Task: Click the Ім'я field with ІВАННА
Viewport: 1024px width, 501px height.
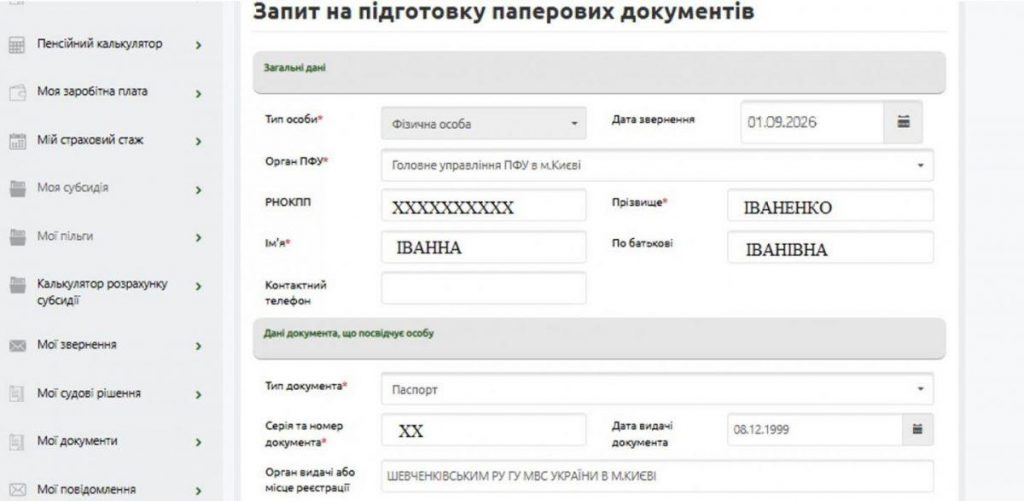Action: 484,247
